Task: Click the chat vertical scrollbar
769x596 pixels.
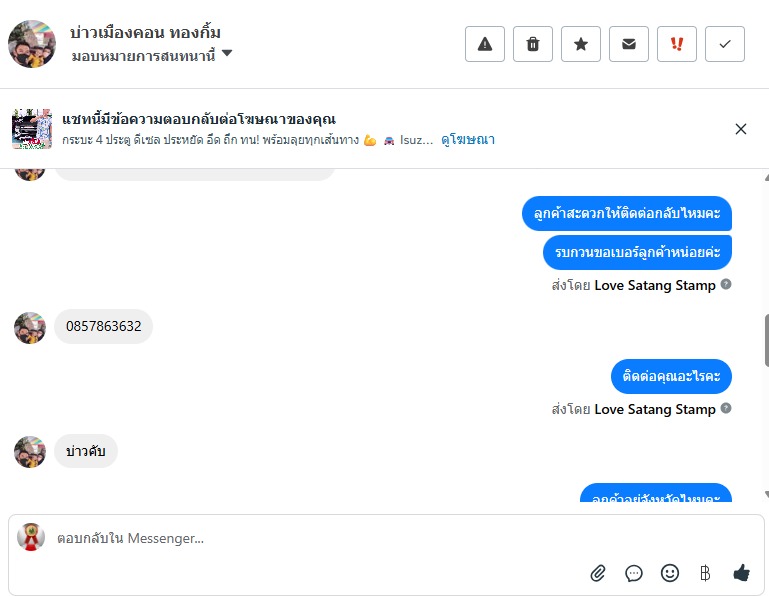Action: 765,340
